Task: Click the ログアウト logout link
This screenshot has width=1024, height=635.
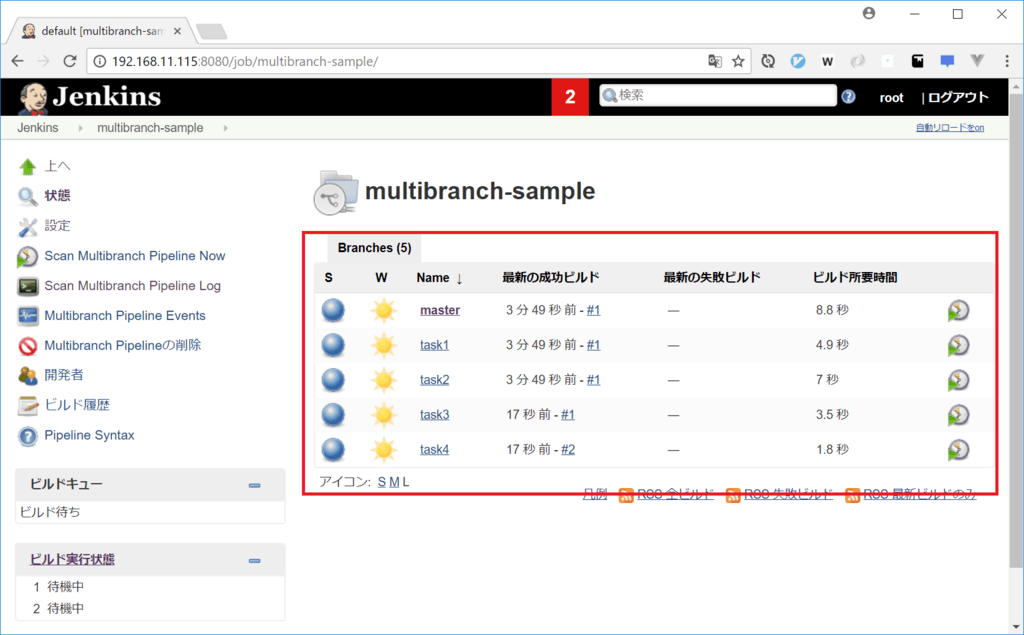Action: click(x=958, y=97)
